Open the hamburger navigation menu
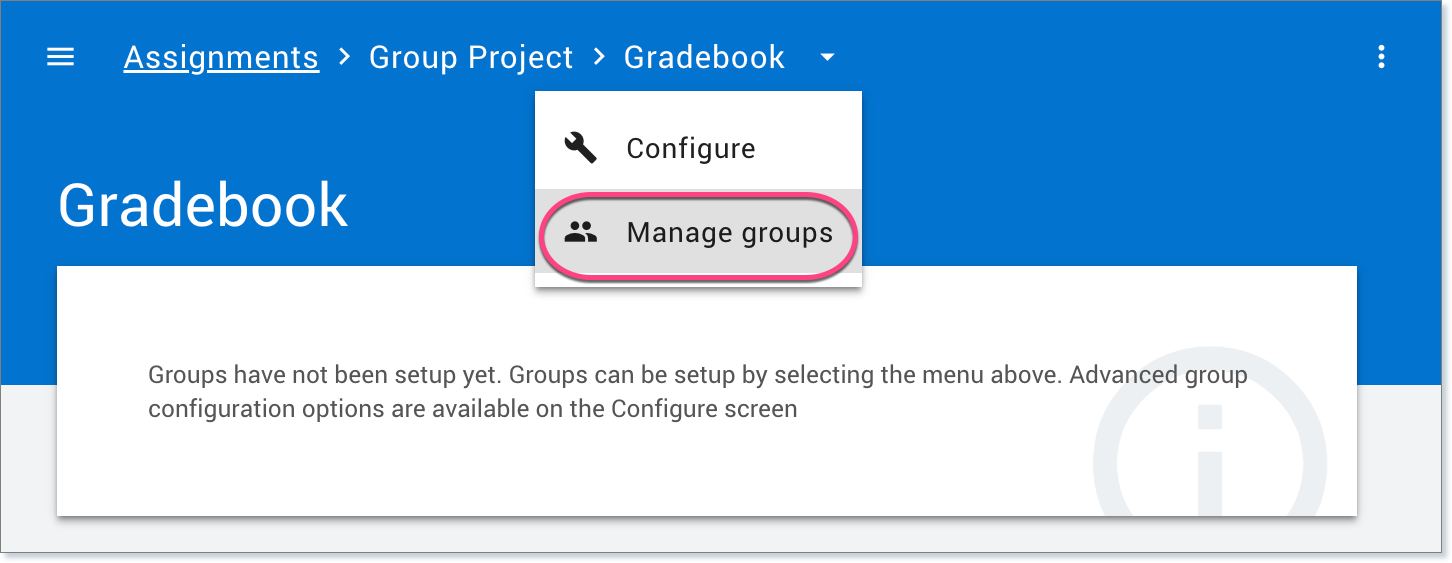The width and height of the screenshot is (1452, 563). coord(61,57)
